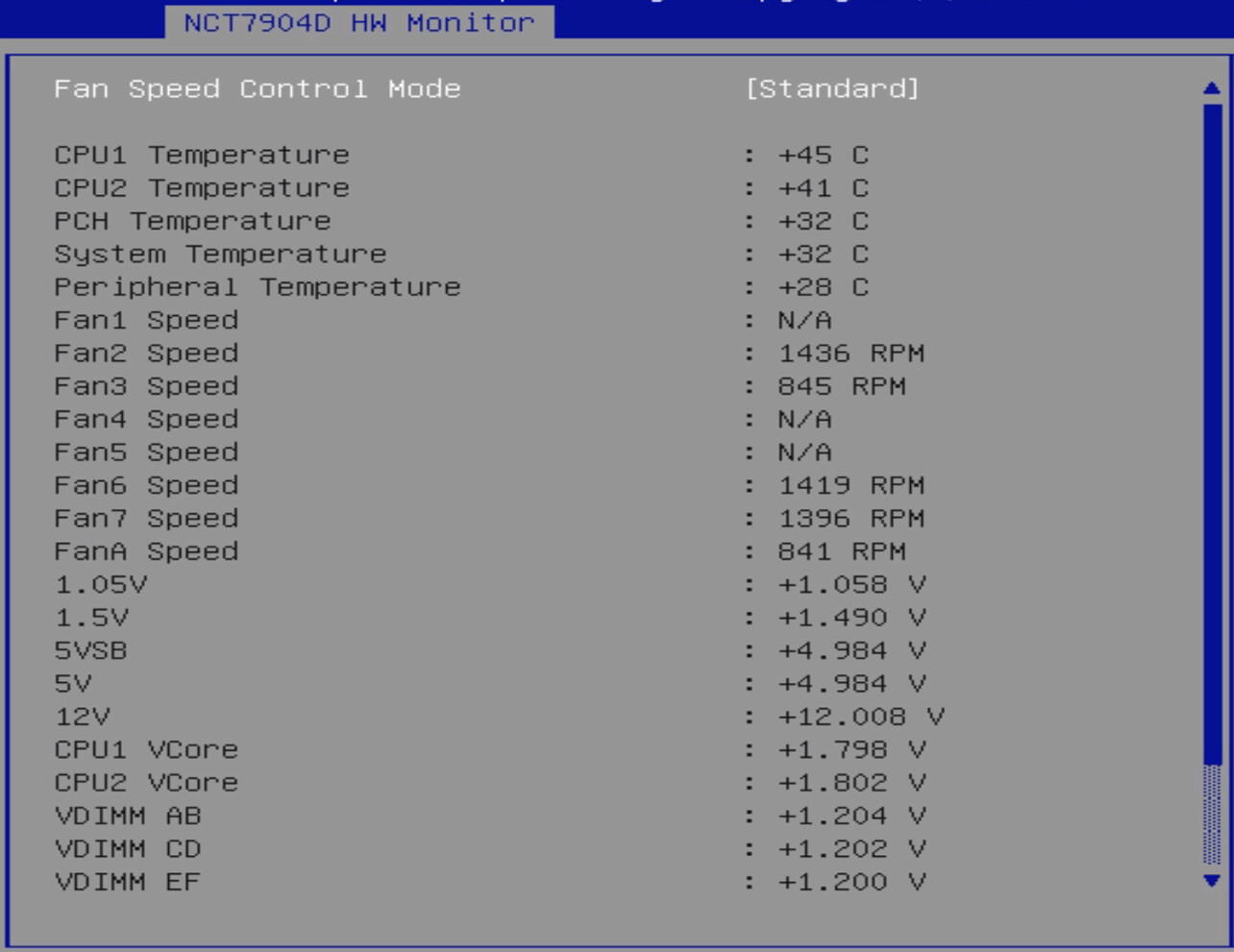The height and width of the screenshot is (952, 1234).
Task: Click the FanA Speed label
Action: 146,551
